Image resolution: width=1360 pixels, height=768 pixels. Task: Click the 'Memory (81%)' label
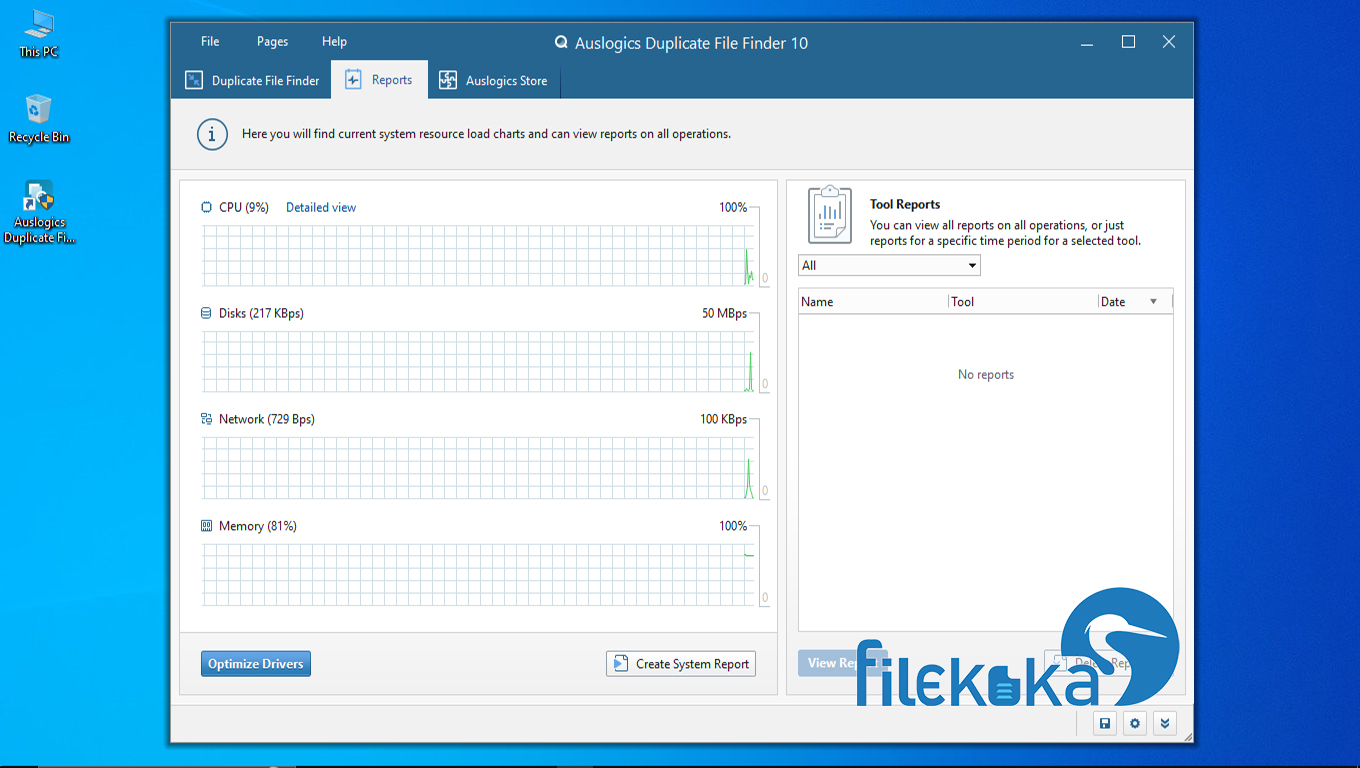(258, 525)
